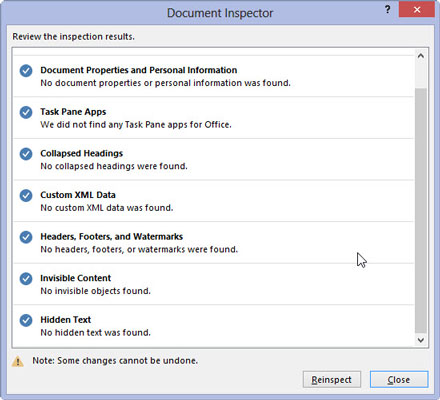Click the Document Properties checkmark icon
The height and width of the screenshot is (400, 440).
(26, 71)
